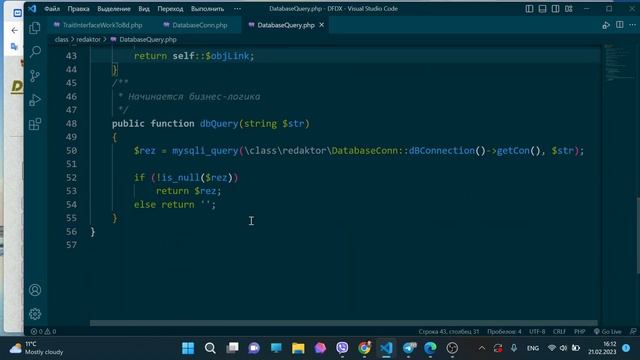Viewport: 640px width, 360px height.
Task: Open the Вид menu
Action: pos(144,9)
